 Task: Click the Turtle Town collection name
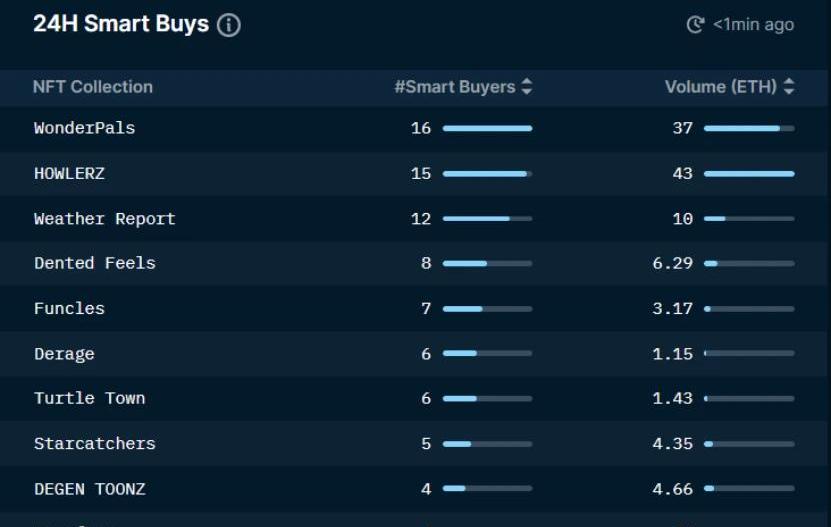pos(90,398)
